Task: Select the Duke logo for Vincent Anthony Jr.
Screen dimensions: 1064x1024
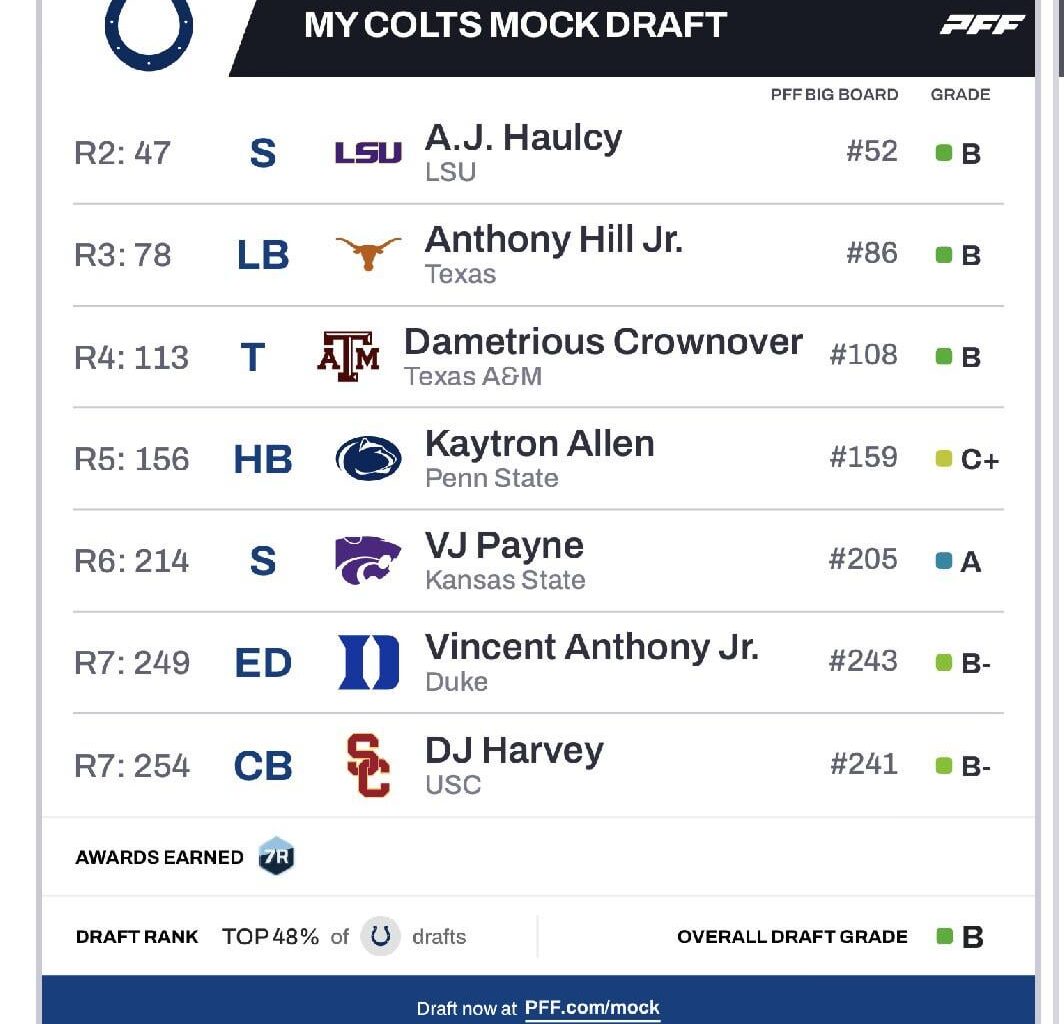Action: coord(368,662)
